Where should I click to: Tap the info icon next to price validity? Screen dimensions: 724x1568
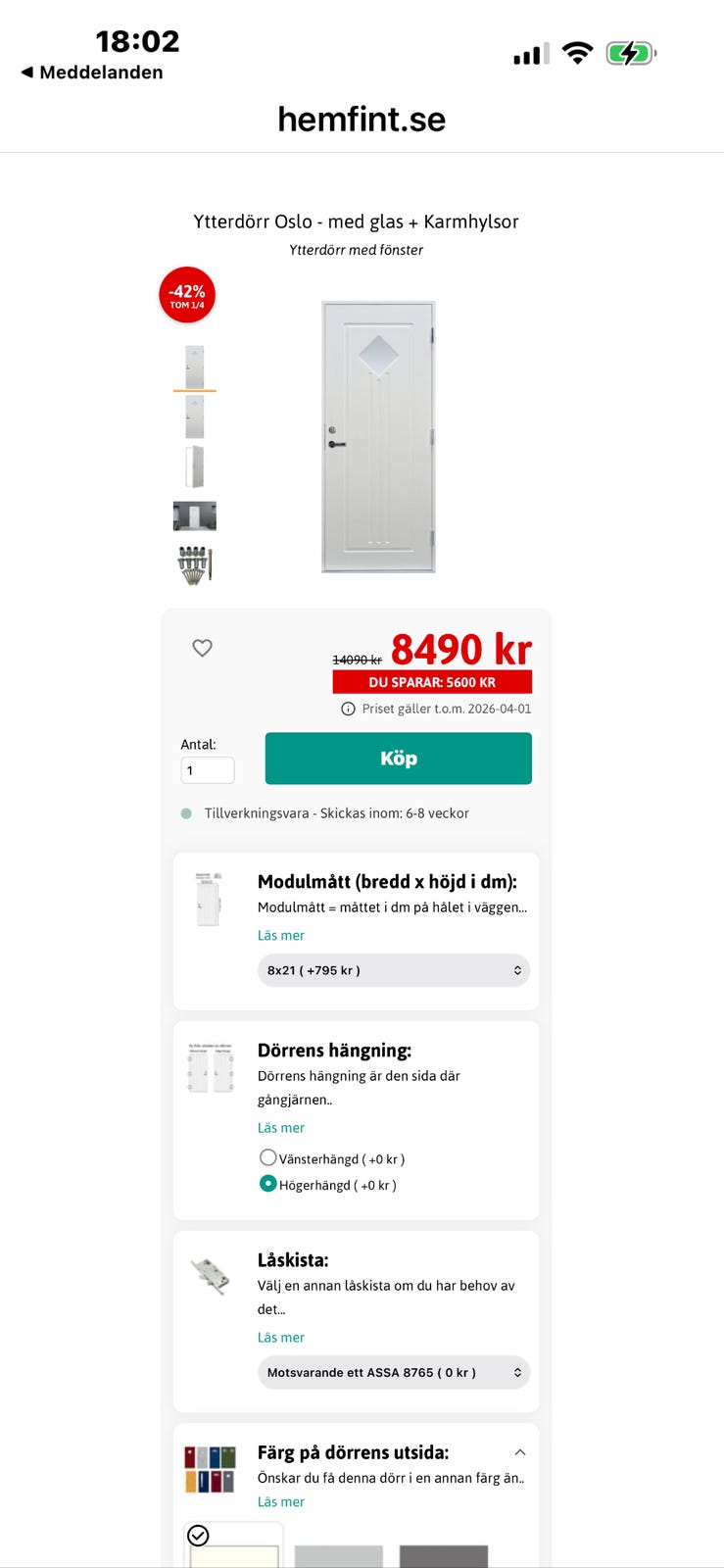pyautogui.click(x=348, y=709)
